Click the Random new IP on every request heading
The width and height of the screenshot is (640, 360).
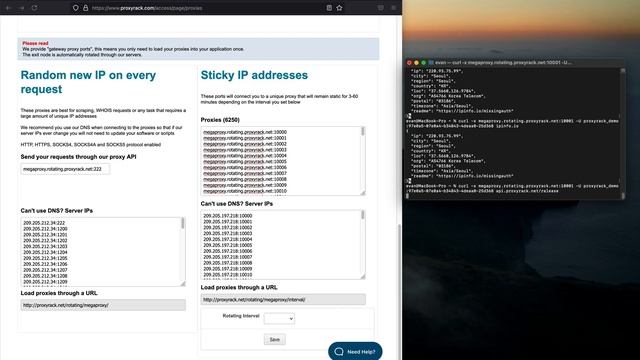coord(88,82)
